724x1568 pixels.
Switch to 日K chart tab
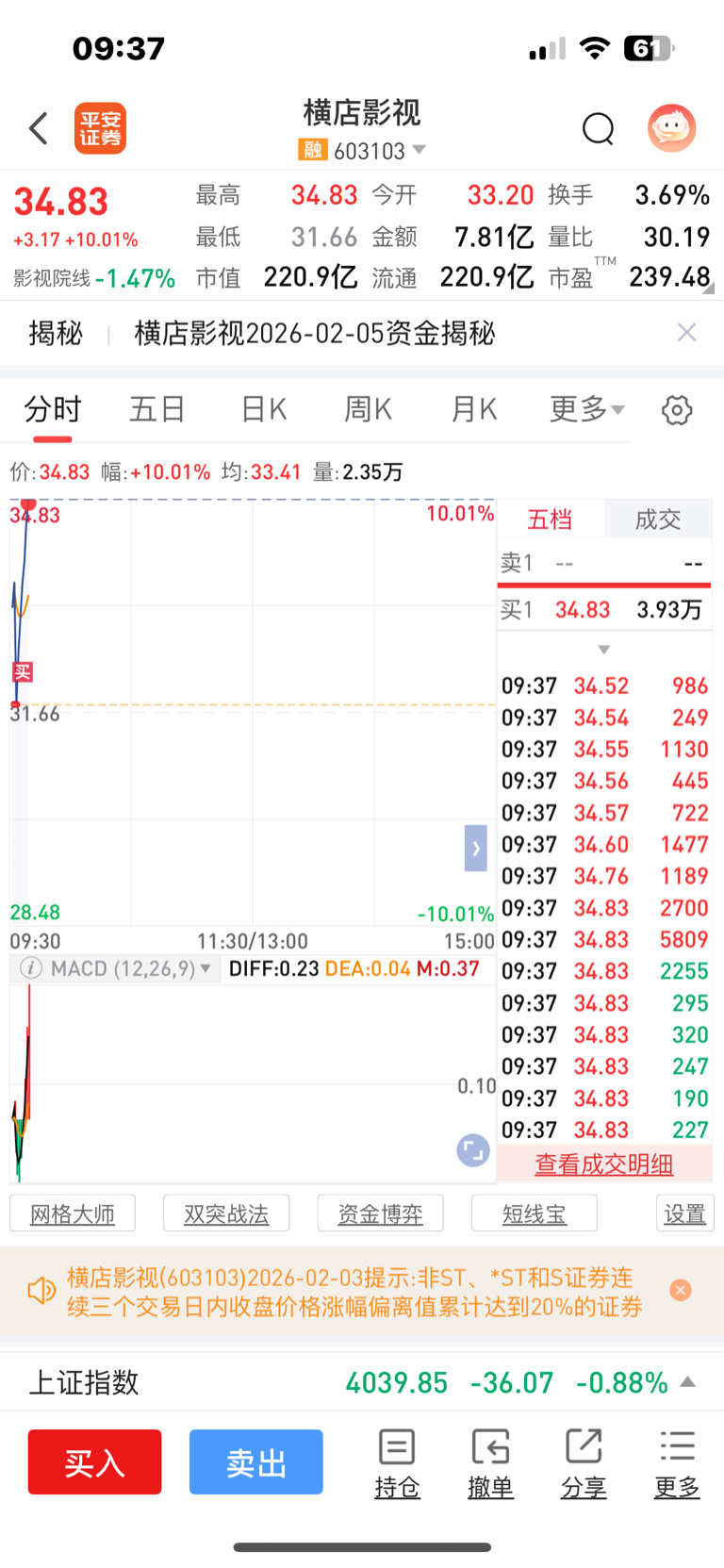click(x=264, y=409)
